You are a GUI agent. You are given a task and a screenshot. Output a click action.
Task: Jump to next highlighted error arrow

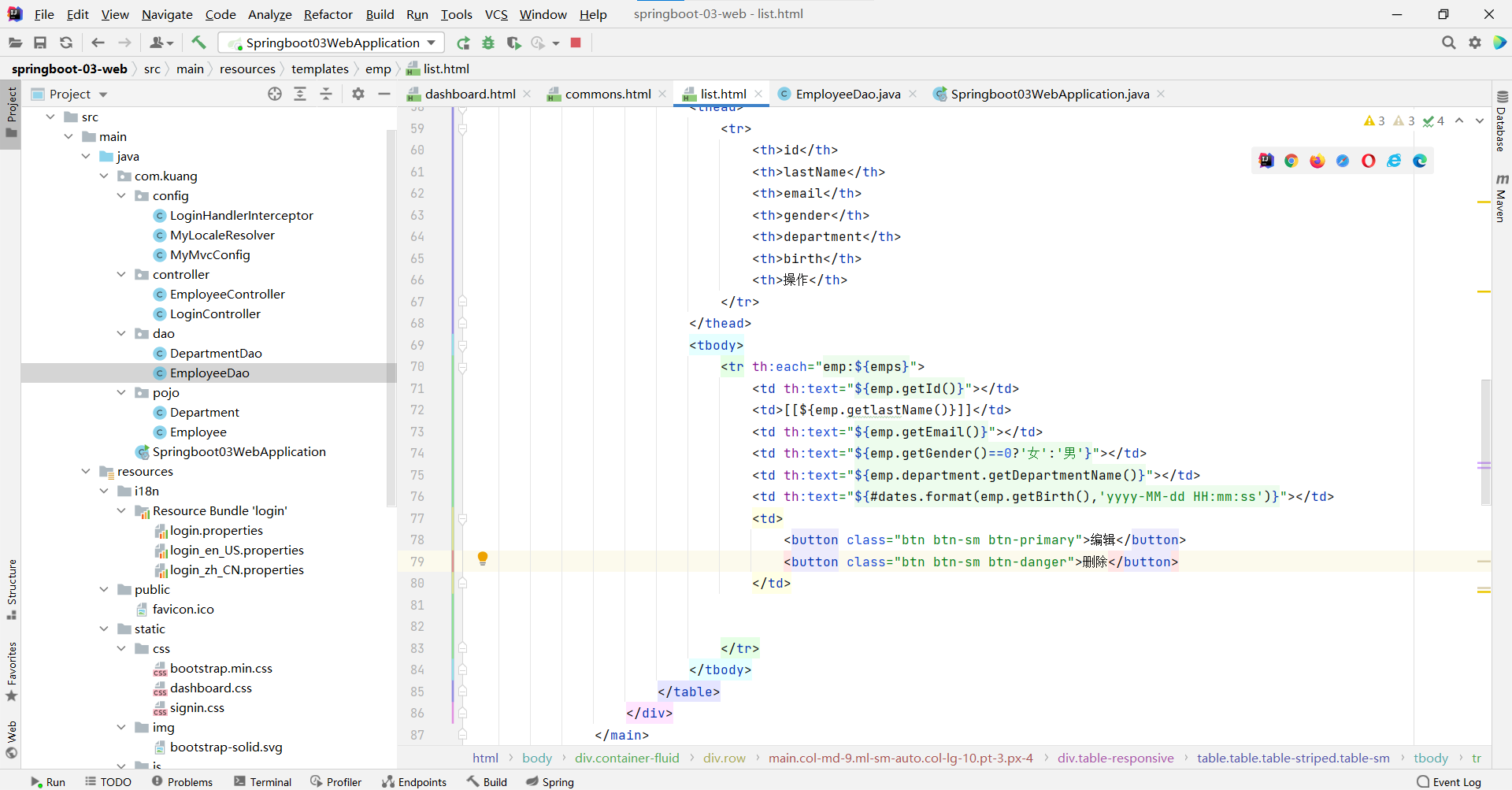coord(1480,121)
